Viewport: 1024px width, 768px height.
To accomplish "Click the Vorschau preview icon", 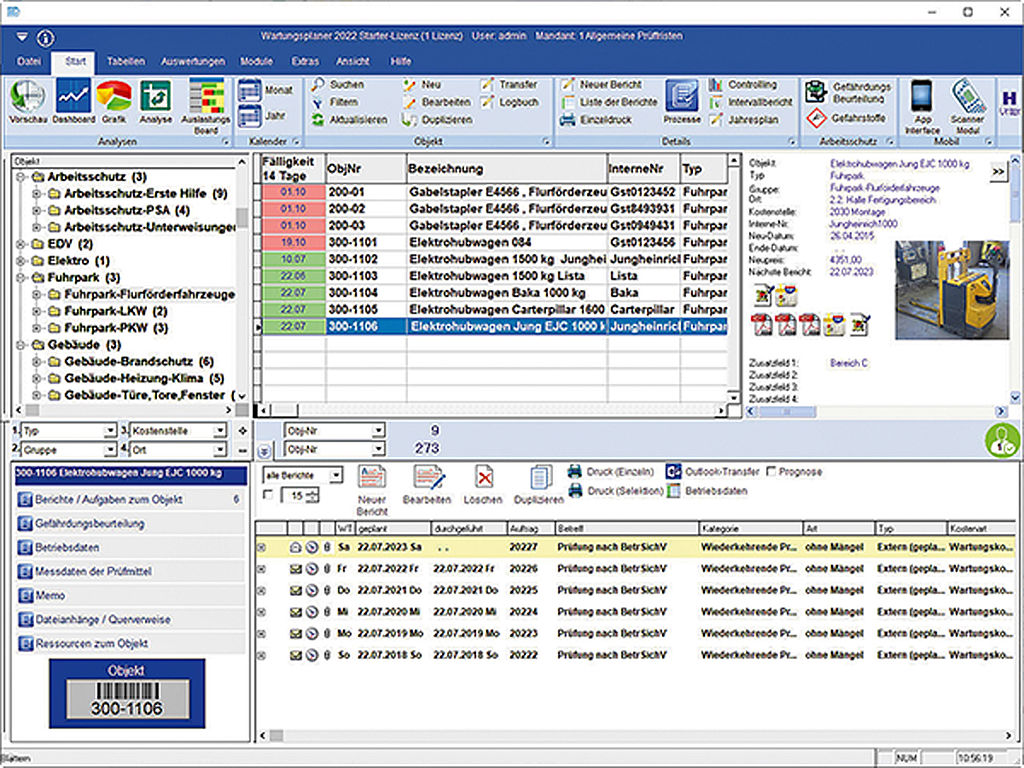I will (27, 97).
